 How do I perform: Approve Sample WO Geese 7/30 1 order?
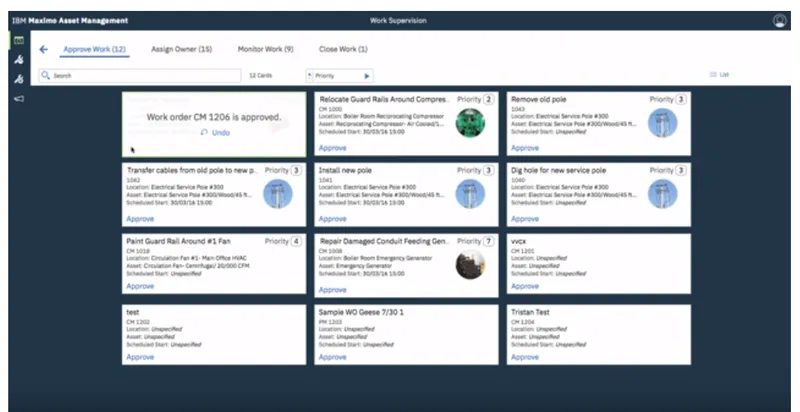333,357
